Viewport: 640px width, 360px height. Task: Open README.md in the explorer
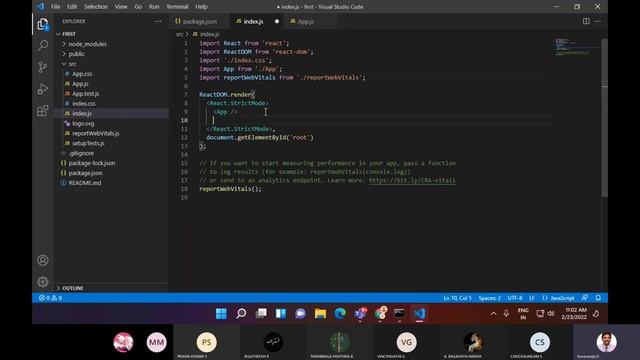(84, 183)
